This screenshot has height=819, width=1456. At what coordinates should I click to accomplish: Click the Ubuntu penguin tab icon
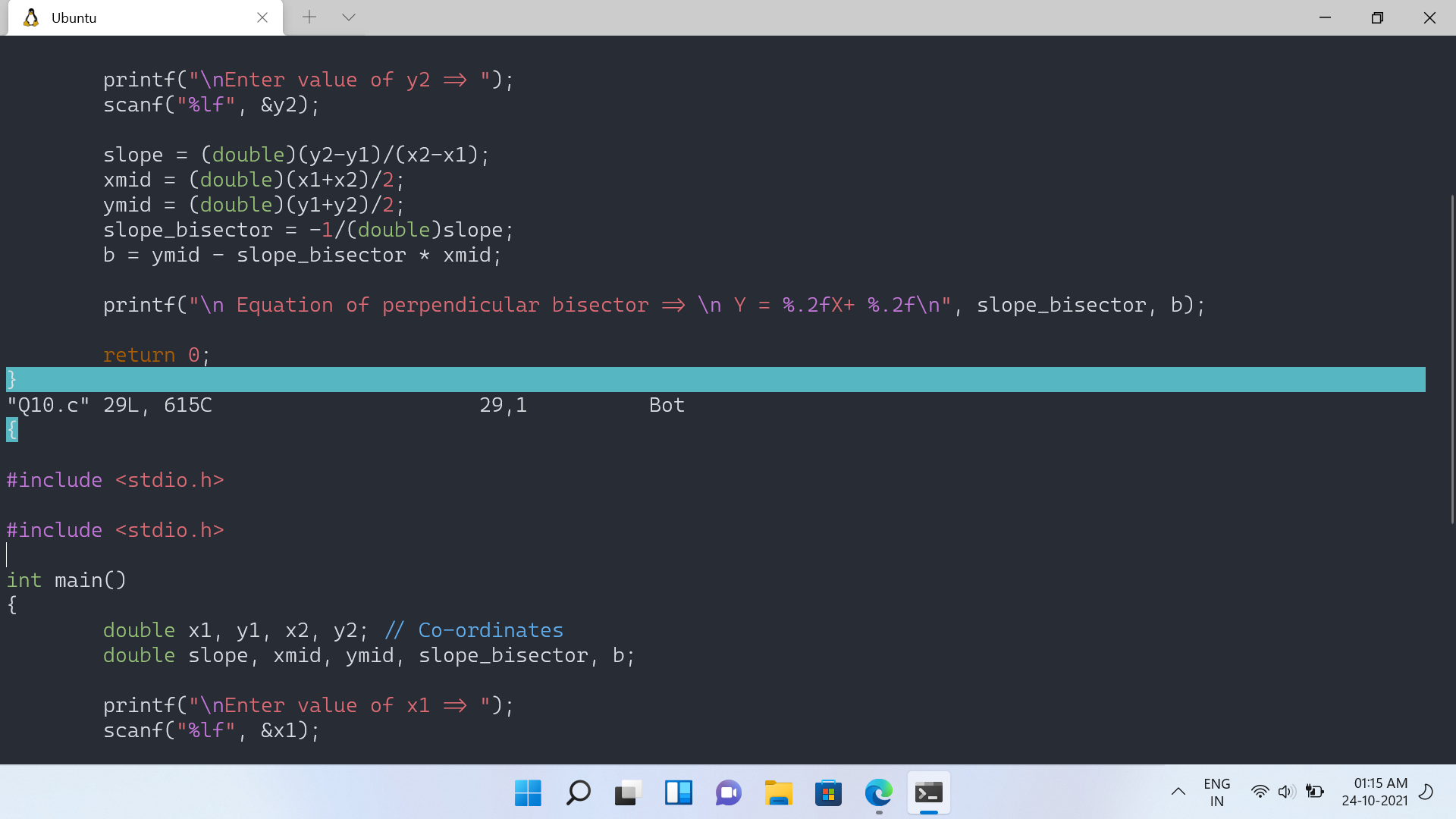31,17
